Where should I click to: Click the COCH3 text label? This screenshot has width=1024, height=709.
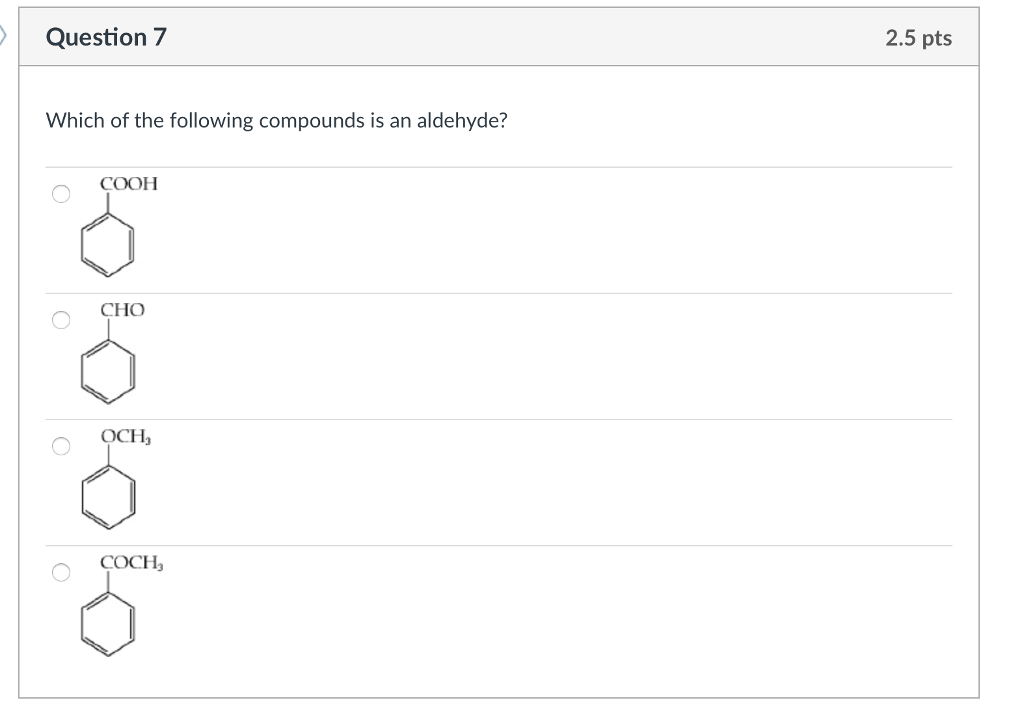point(130,563)
